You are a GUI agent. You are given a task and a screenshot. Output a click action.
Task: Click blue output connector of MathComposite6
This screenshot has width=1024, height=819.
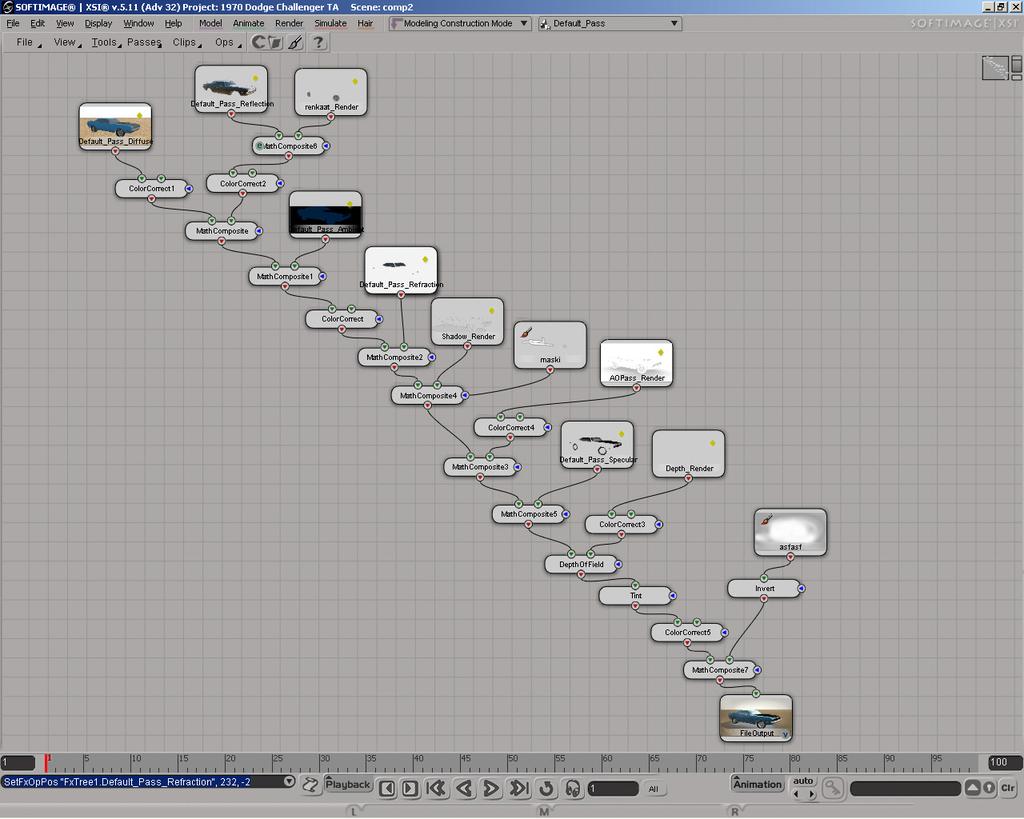tap(326, 146)
